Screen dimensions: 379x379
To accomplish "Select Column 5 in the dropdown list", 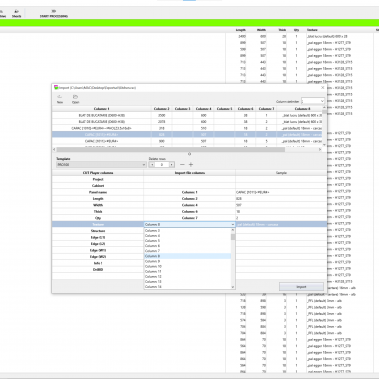I will point(187,241).
